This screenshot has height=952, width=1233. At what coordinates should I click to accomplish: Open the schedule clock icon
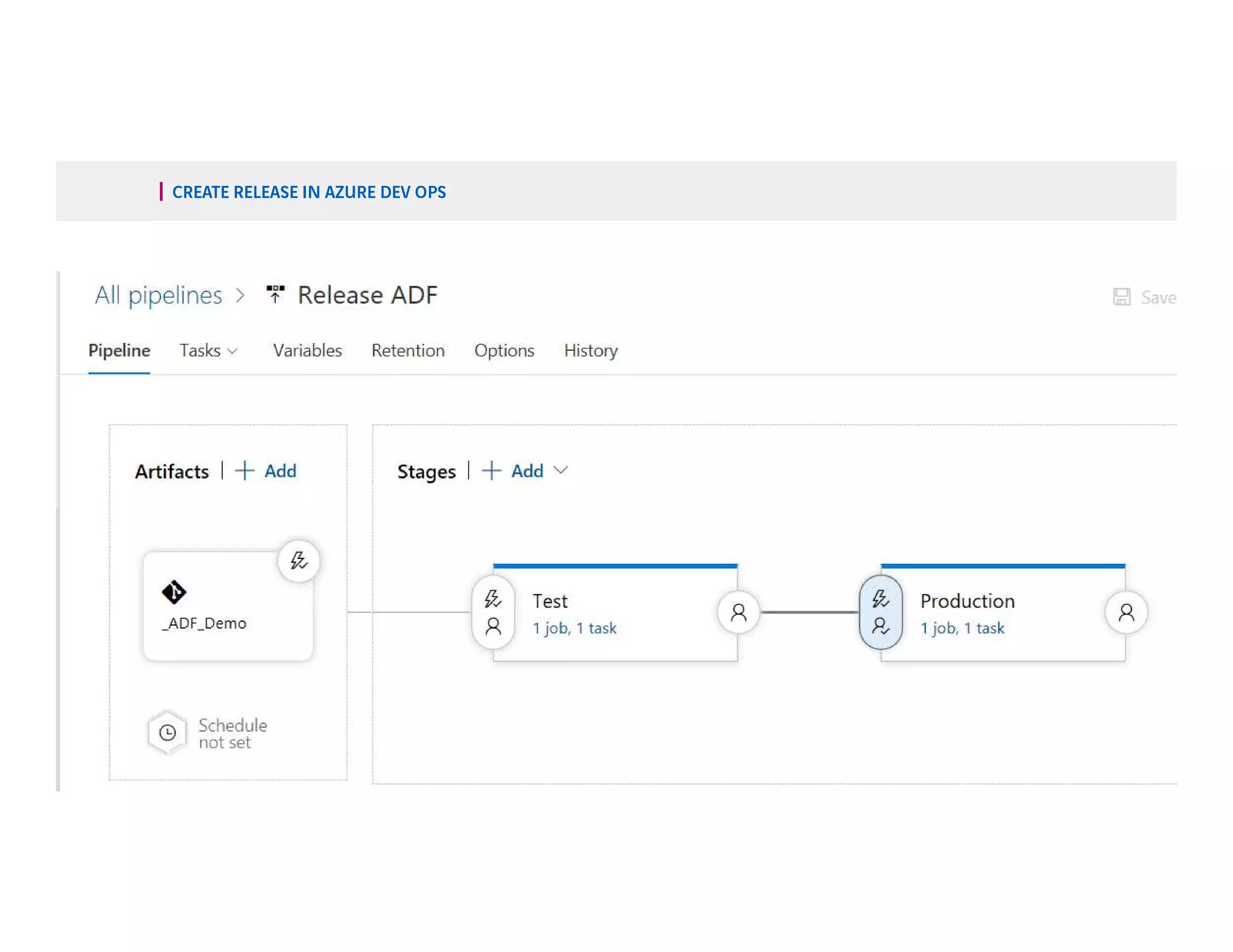[167, 732]
